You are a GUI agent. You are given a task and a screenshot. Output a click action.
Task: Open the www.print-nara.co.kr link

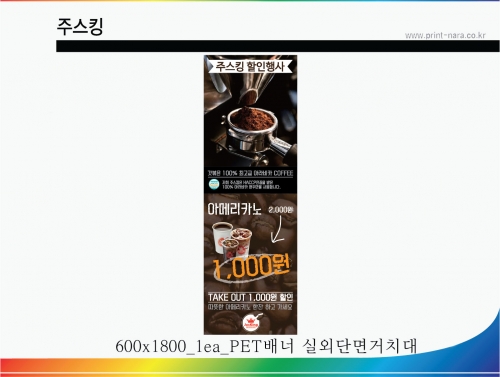coord(445,35)
